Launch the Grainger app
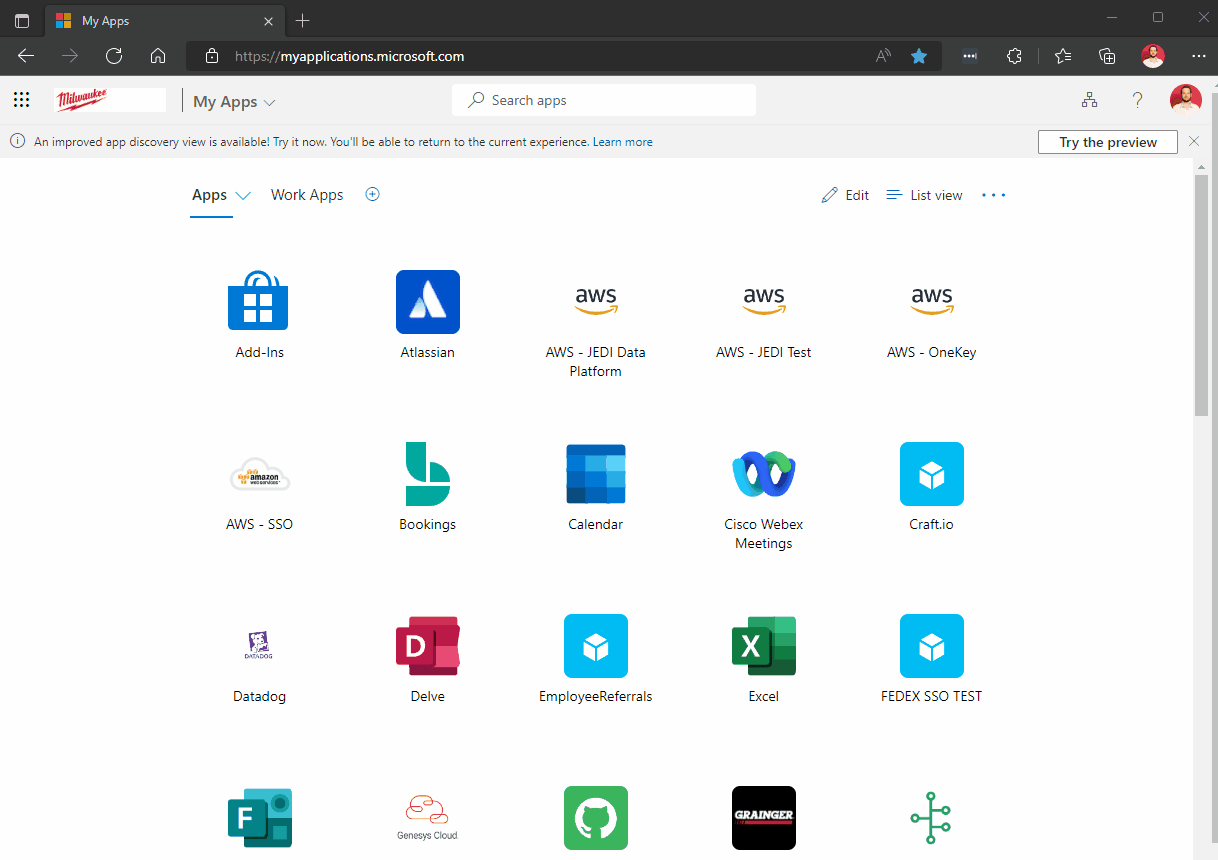1218x860 pixels. click(x=764, y=818)
